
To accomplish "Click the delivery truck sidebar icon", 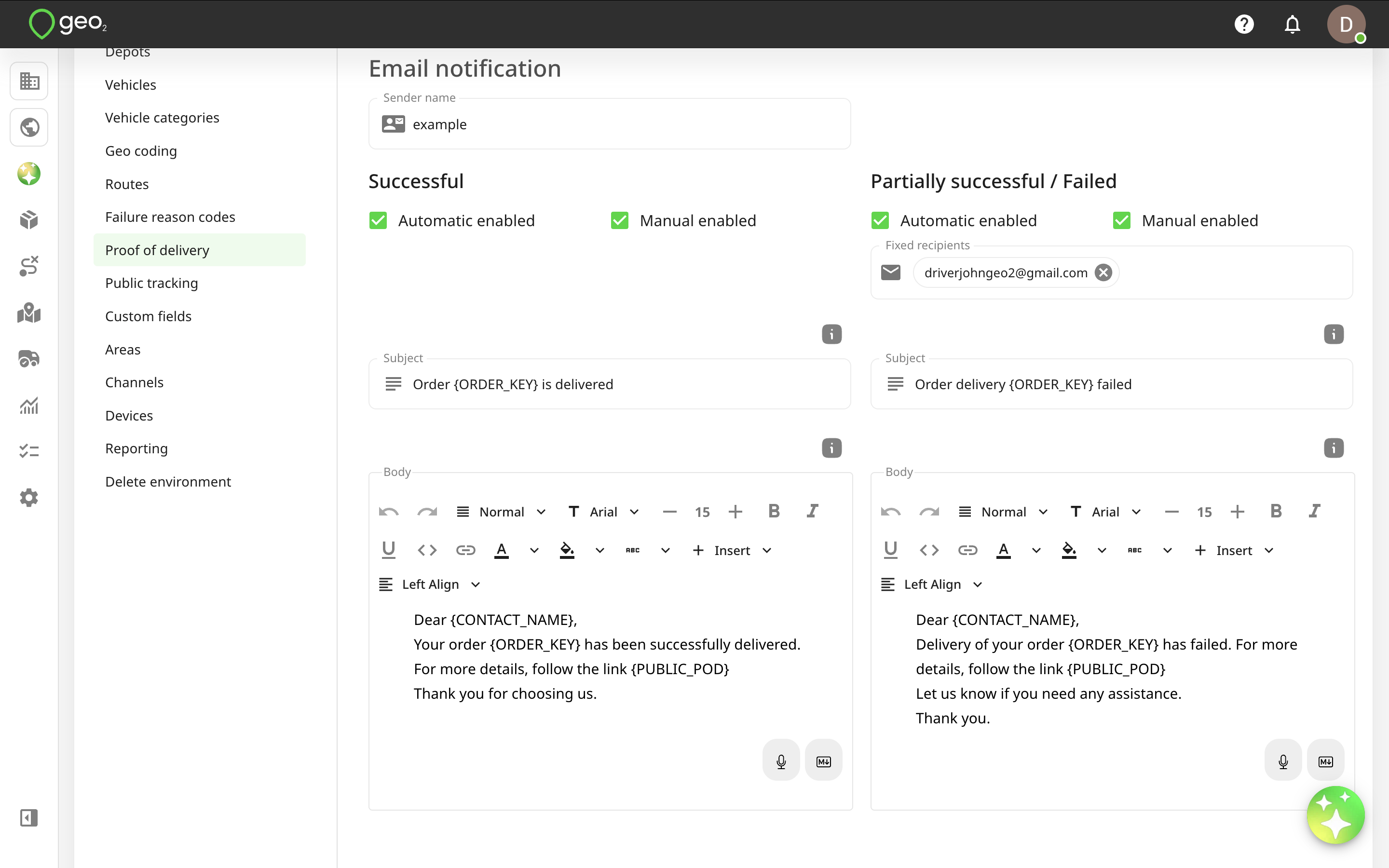I will (29, 359).
